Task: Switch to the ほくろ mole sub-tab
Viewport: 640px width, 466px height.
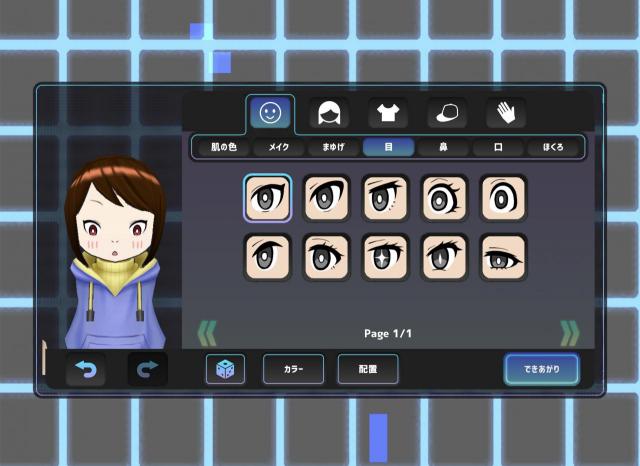Action: pos(553,147)
